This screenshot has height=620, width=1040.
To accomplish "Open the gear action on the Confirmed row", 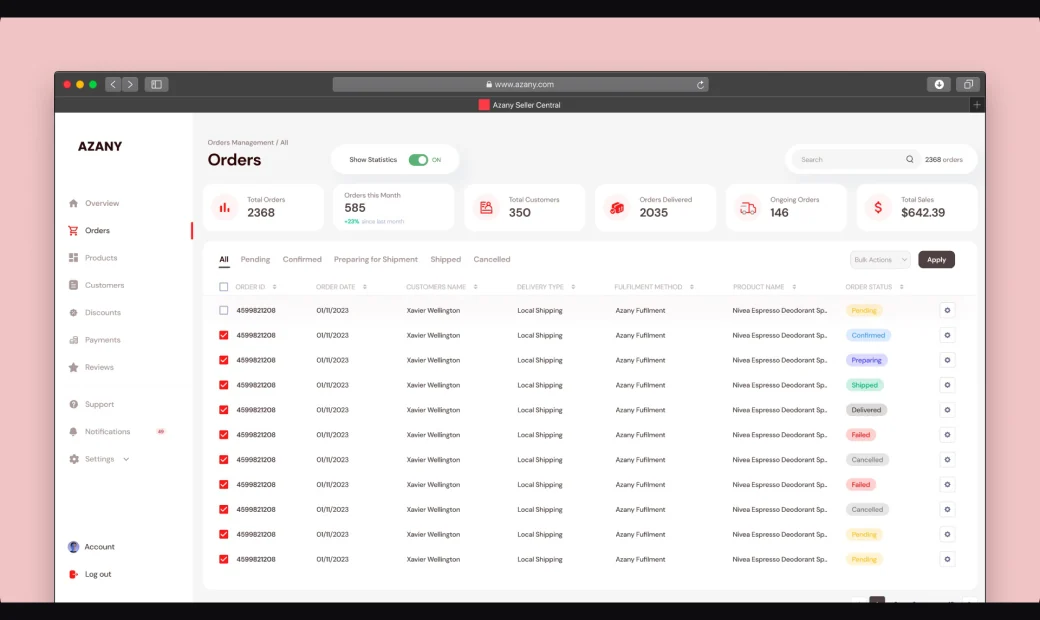I will (947, 335).
